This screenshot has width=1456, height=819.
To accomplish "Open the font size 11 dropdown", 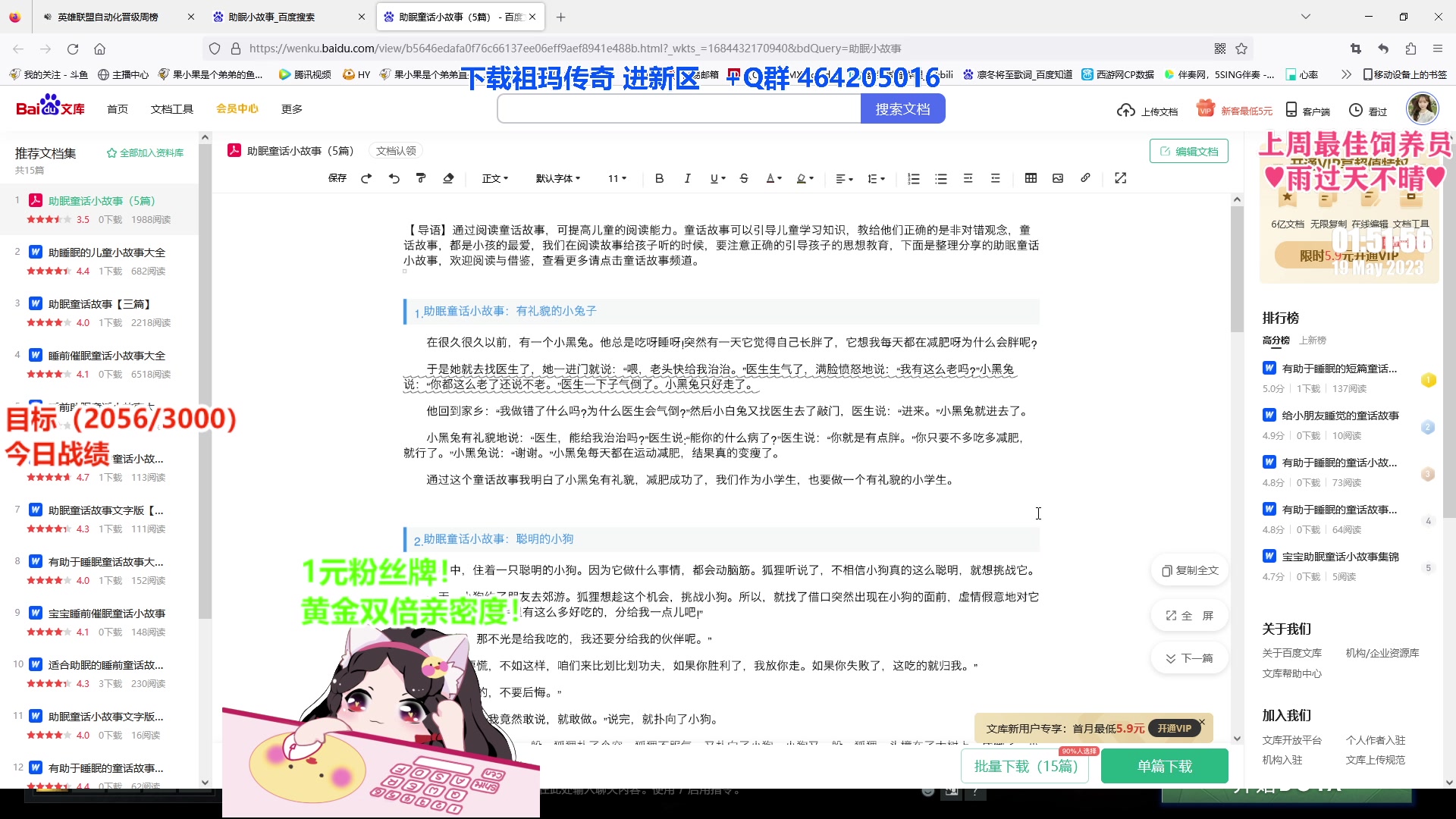I will click(617, 178).
